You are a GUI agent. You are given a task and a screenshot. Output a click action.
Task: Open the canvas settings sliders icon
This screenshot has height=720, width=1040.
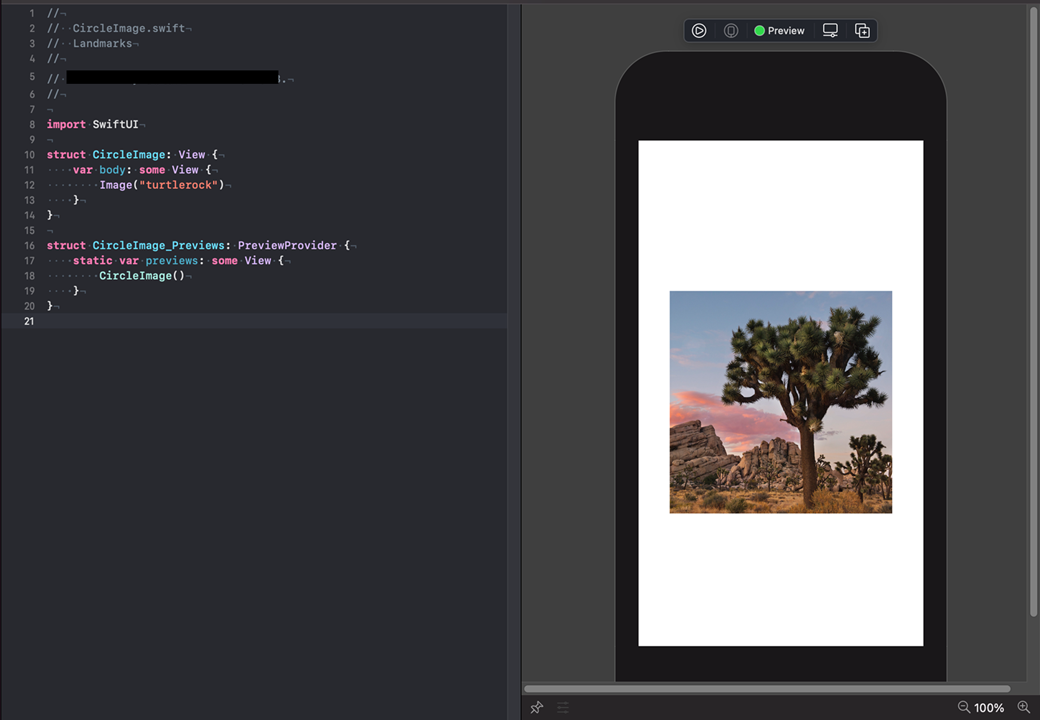562,707
